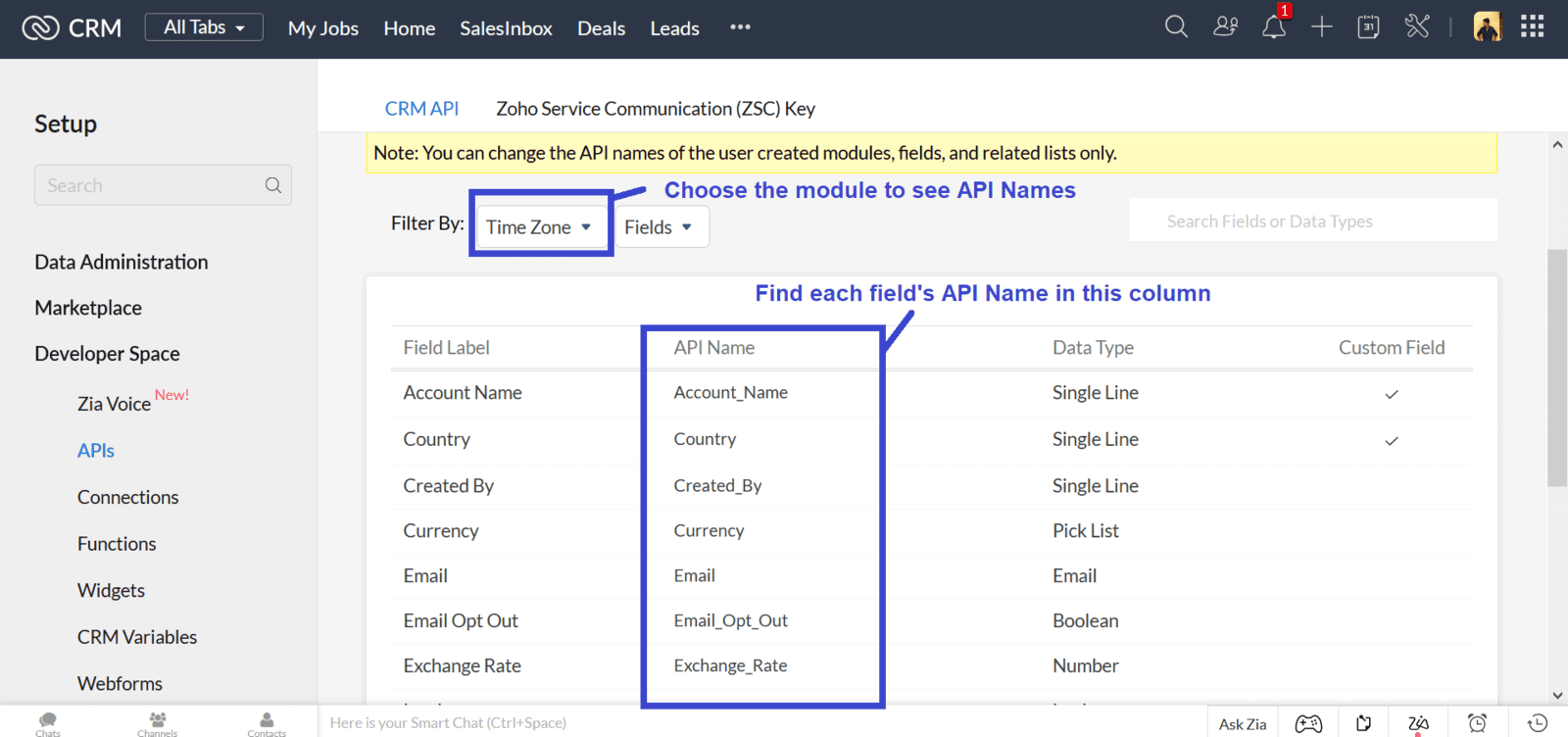The image size is (1568, 737).
Task: Click the Currency API name cell
Action: coord(709,530)
